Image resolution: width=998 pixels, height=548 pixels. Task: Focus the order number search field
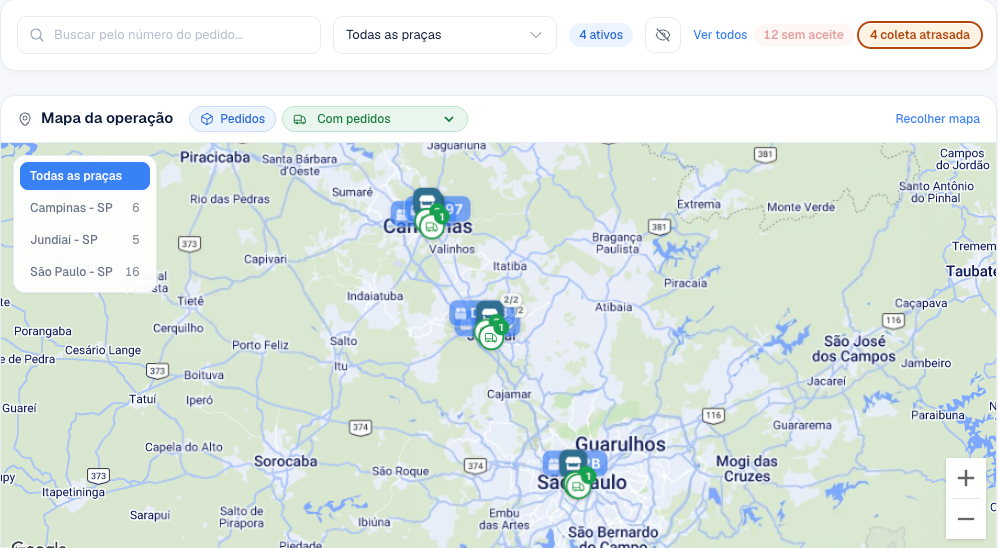[169, 35]
